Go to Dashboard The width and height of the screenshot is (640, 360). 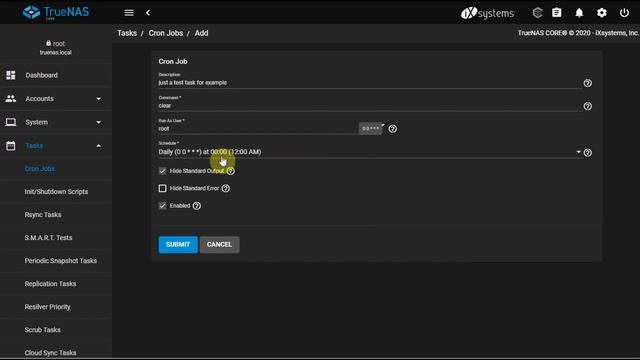pos(42,75)
